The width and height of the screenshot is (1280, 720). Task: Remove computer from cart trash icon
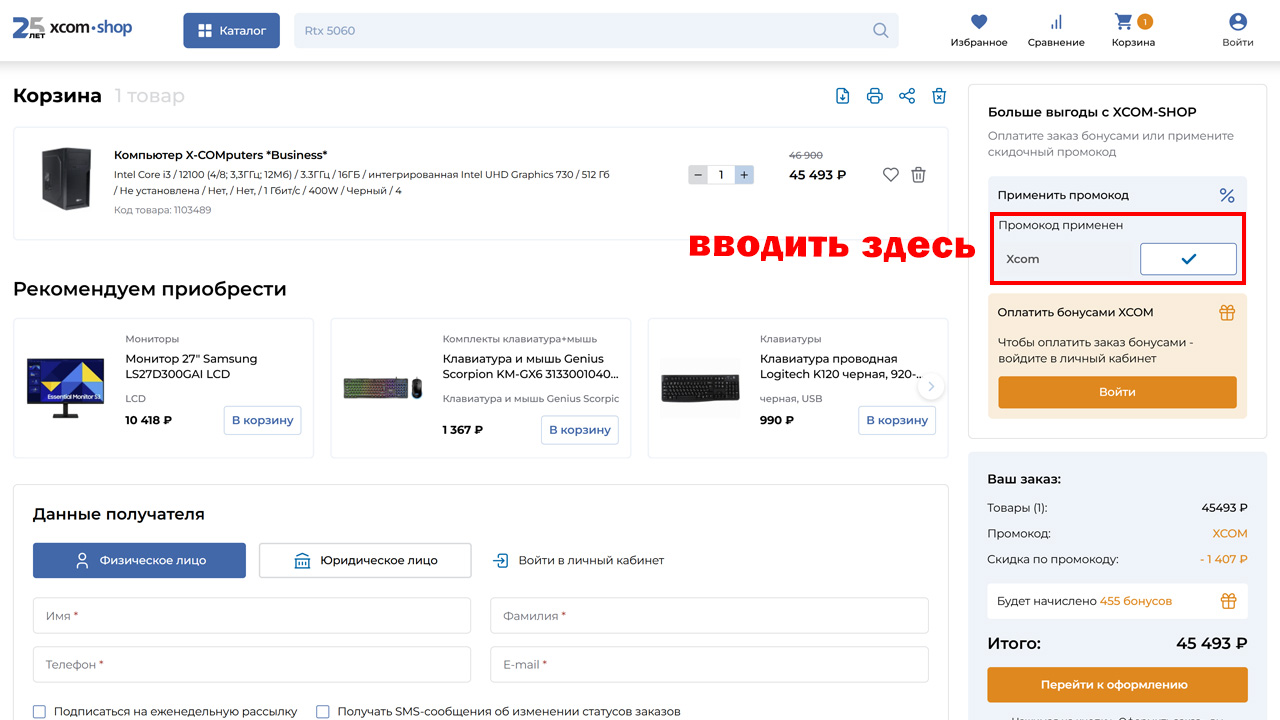tap(918, 175)
